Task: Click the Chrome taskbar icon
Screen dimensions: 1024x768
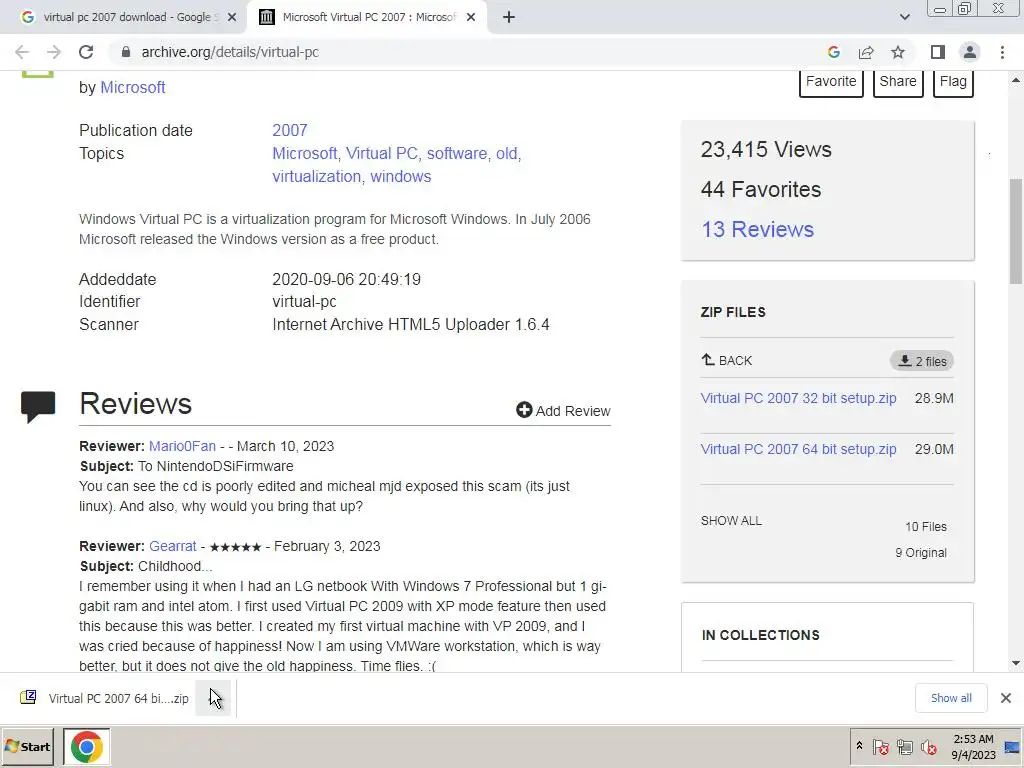Action: click(87, 746)
